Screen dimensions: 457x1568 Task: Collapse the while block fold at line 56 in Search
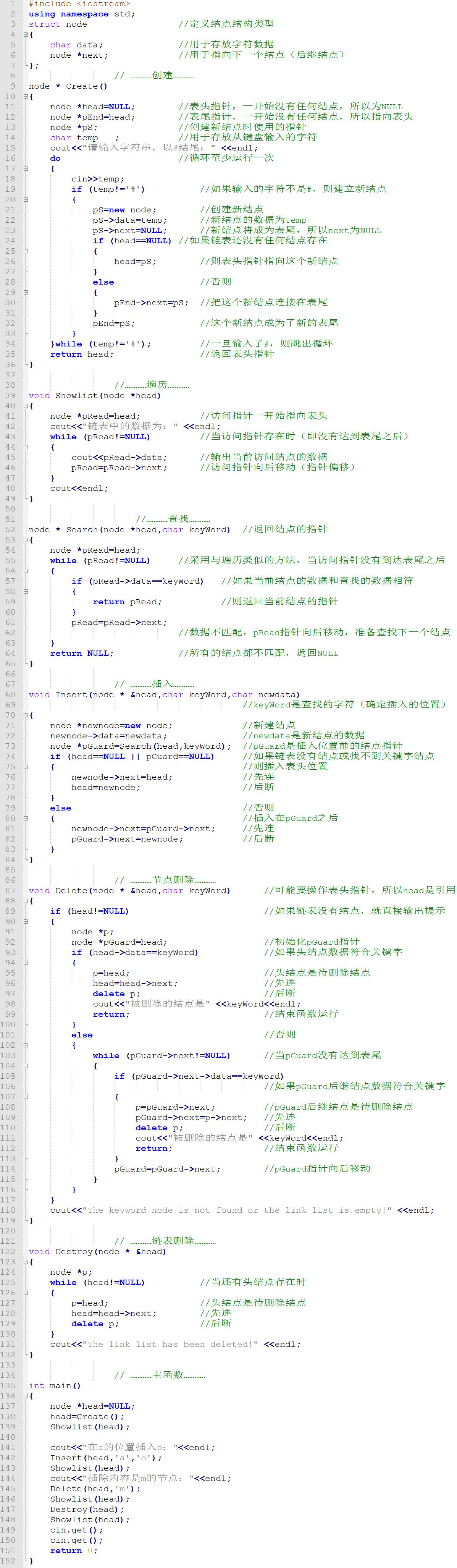(x=26, y=571)
